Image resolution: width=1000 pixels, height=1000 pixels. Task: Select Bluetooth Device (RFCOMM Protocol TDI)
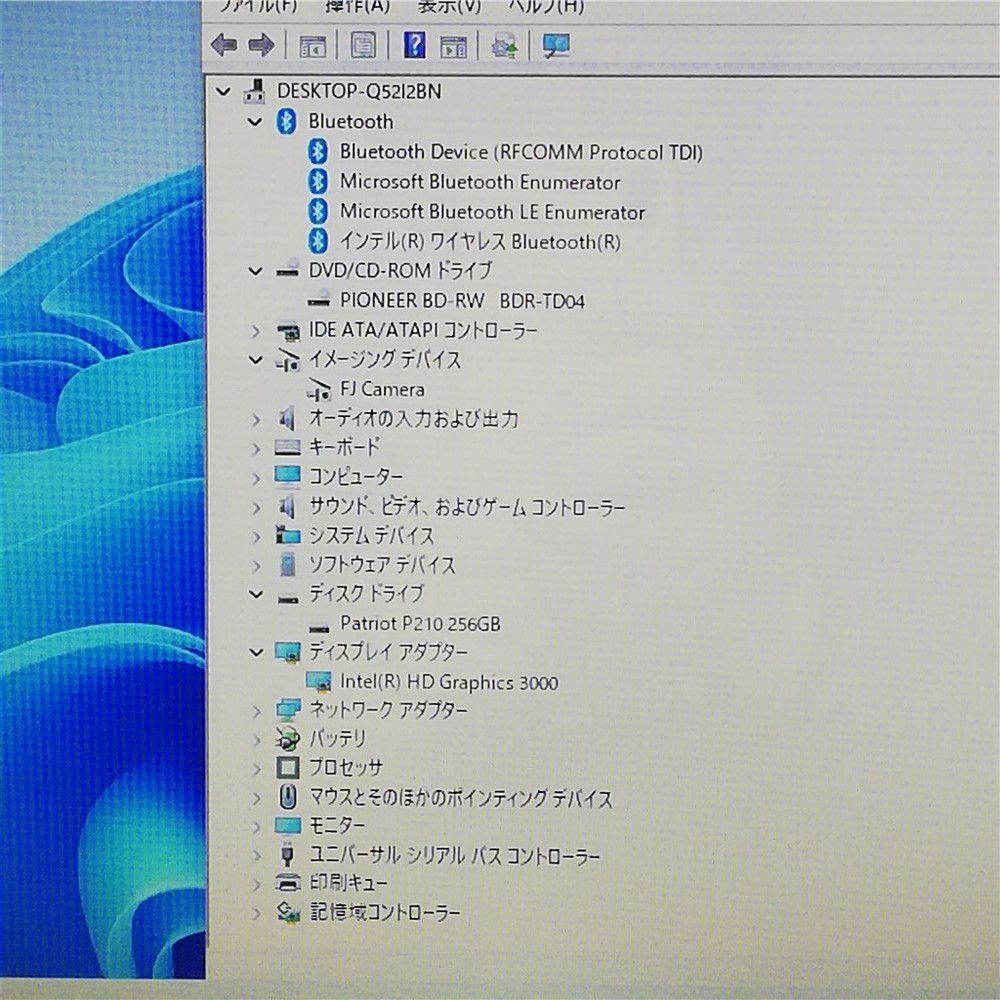tap(521, 152)
